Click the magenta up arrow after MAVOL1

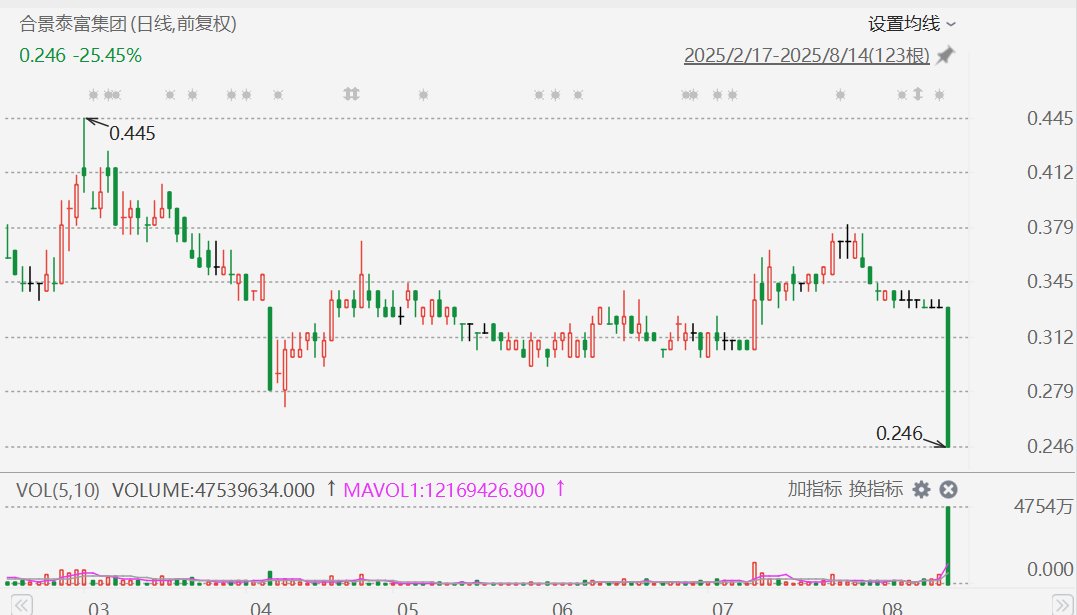(x=560, y=489)
